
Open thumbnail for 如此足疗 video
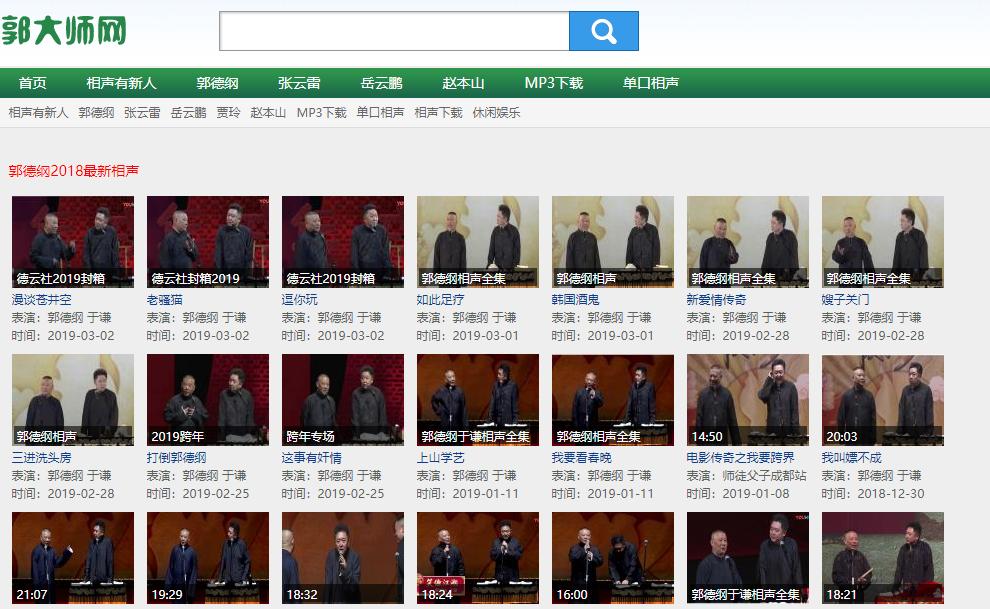pos(478,242)
